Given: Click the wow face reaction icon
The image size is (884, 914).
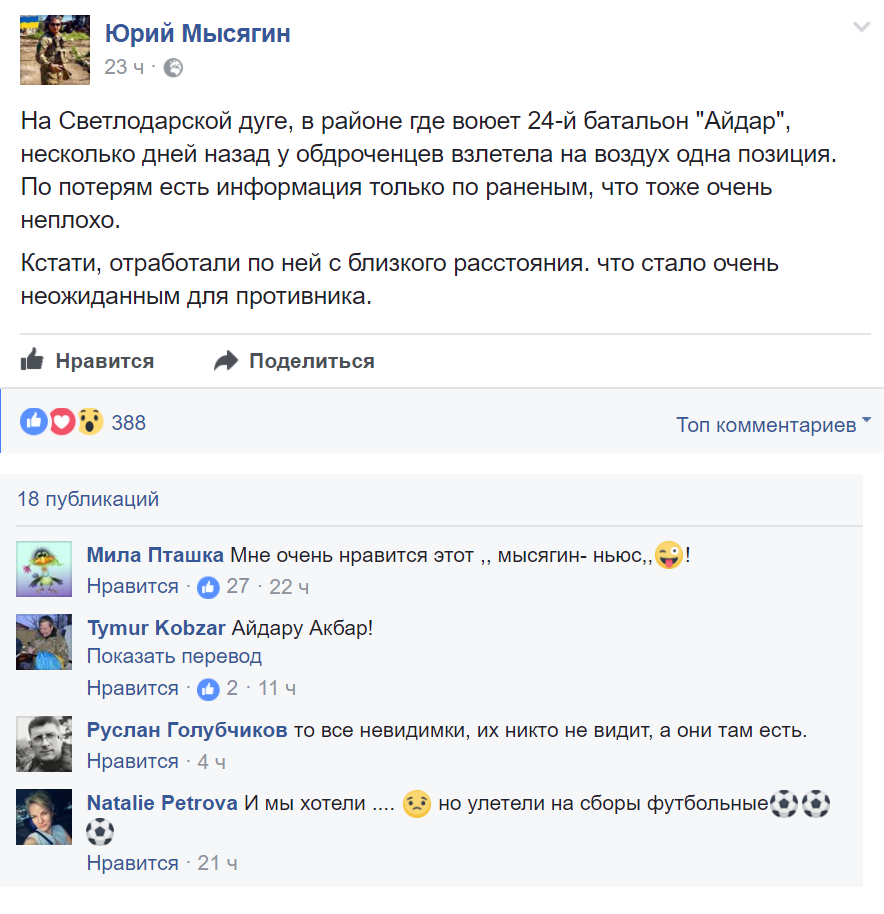Looking at the screenshot, I should coord(90,421).
